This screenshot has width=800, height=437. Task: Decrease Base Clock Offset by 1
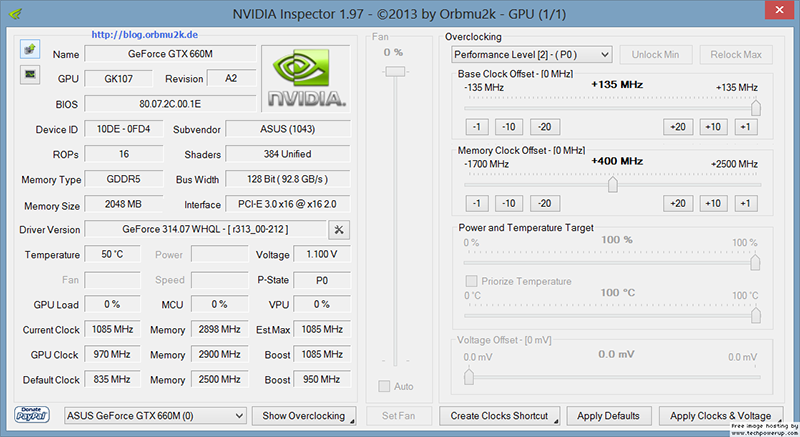[477, 127]
